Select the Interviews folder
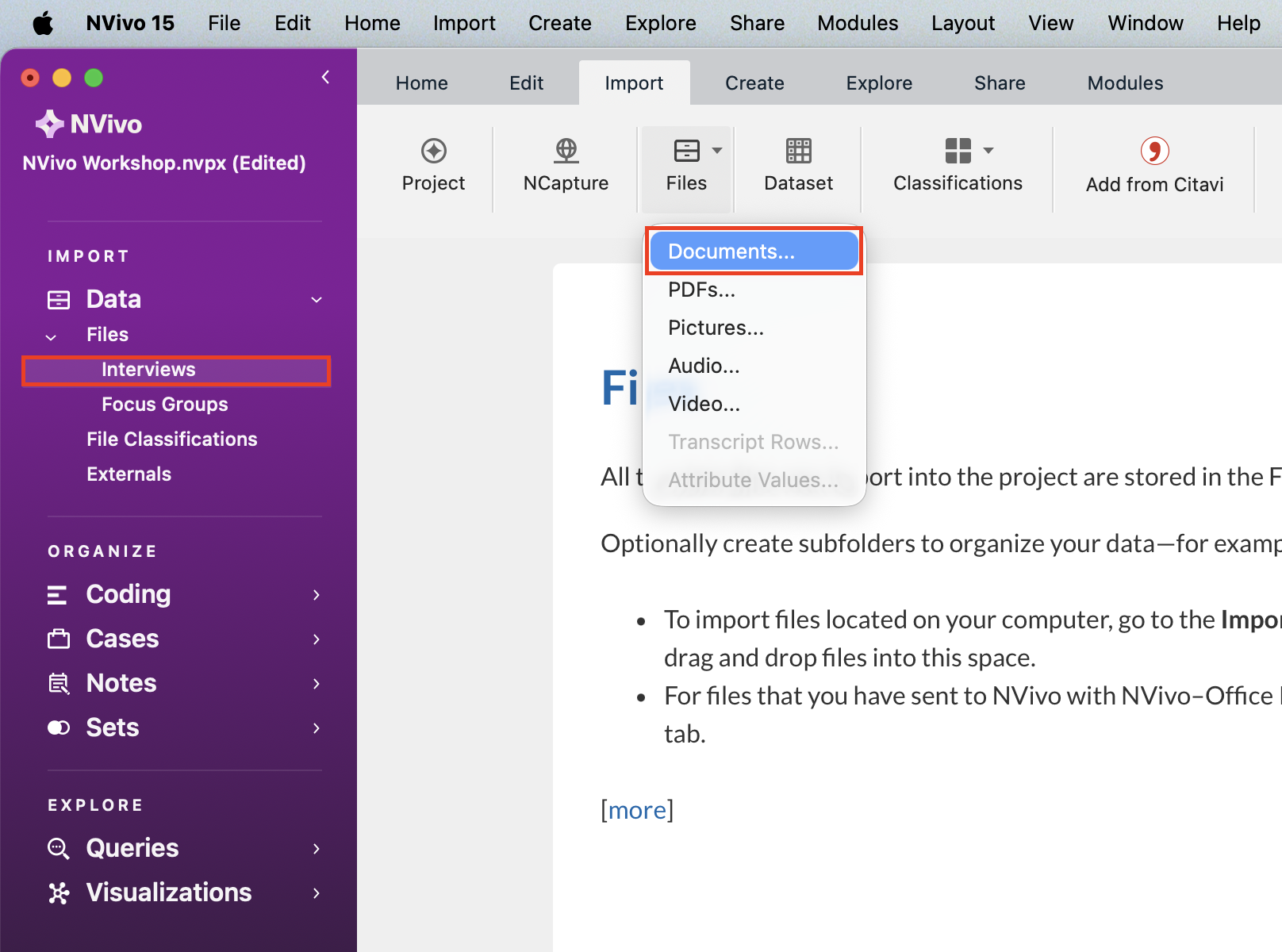Image resolution: width=1282 pixels, height=952 pixels. tap(176, 370)
